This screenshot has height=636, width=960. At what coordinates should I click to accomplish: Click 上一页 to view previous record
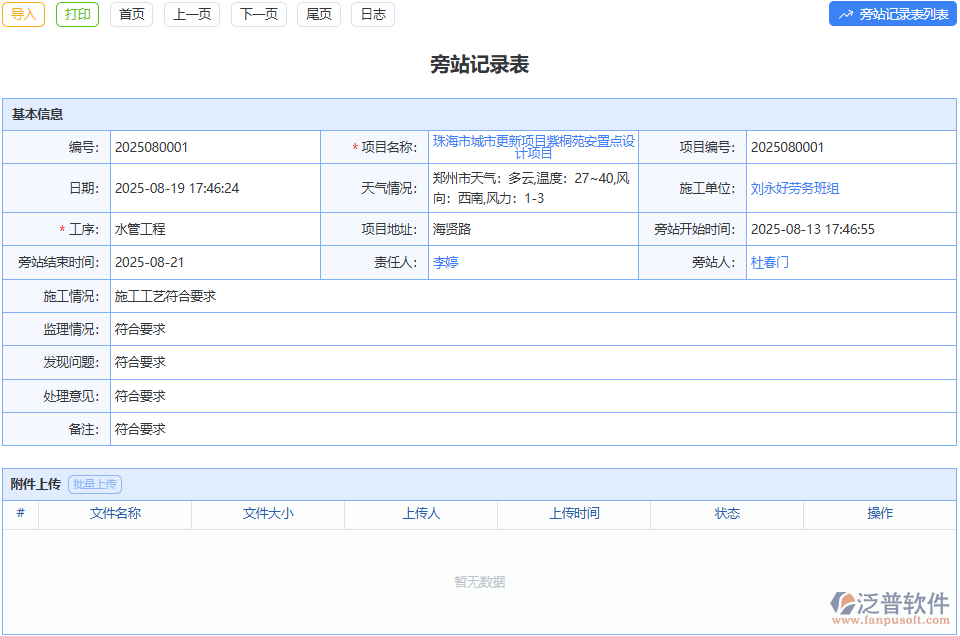pos(191,15)
